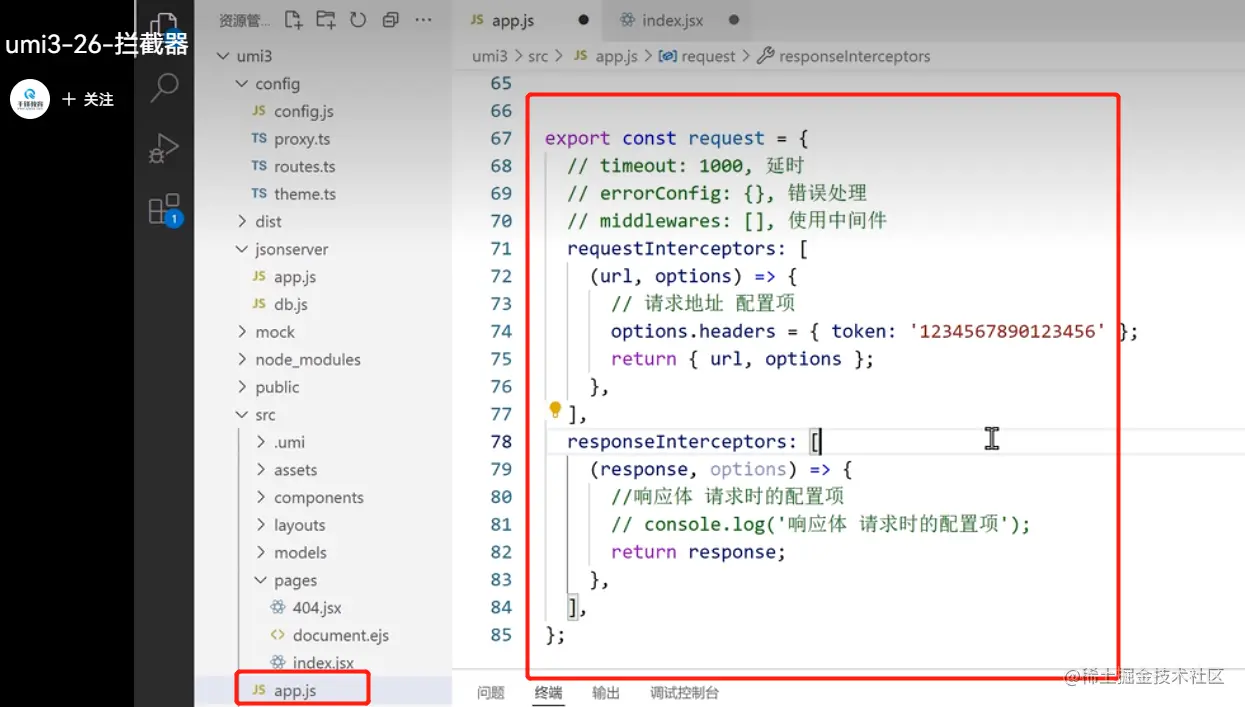Switch to the app.js editor tab
1245x707 pixels.
click(527, 20)
